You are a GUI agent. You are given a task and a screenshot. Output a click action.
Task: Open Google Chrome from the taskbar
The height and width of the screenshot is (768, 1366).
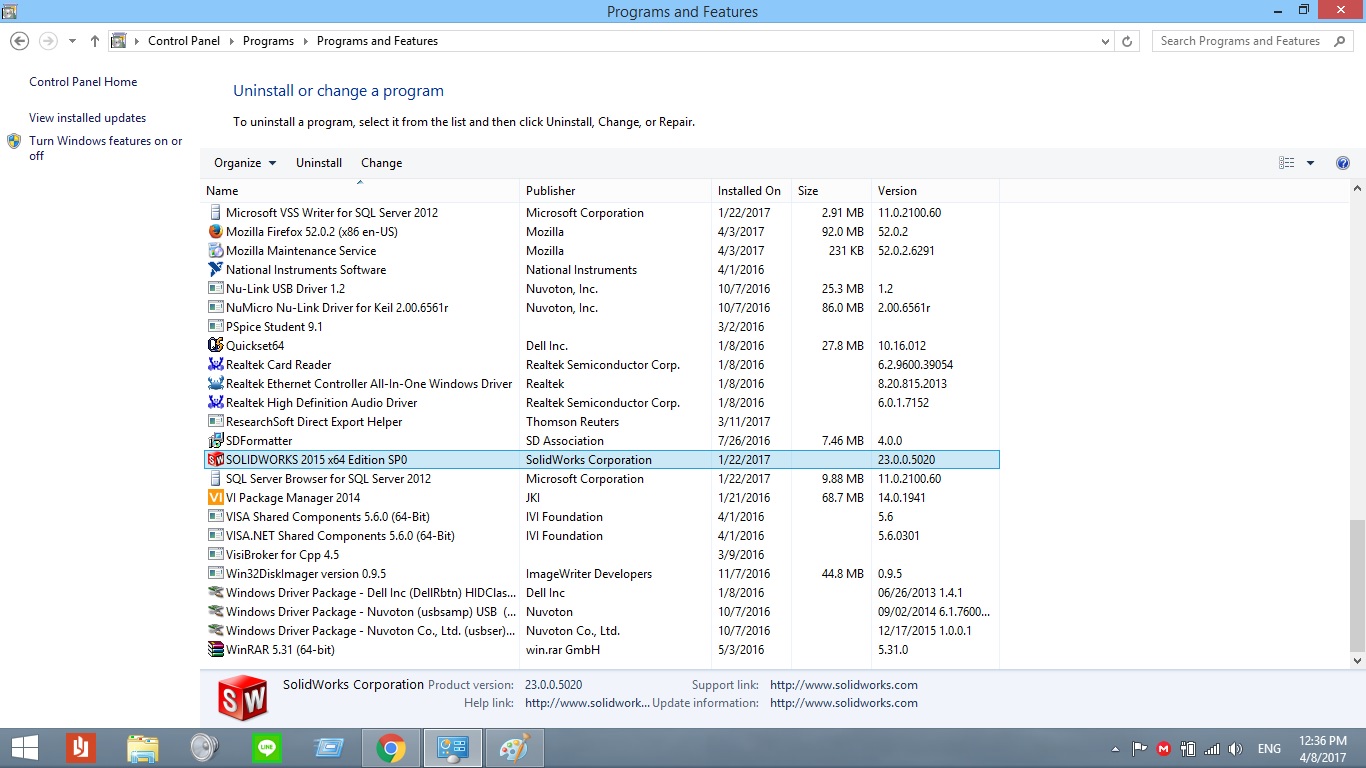click(x=391, y=748)
